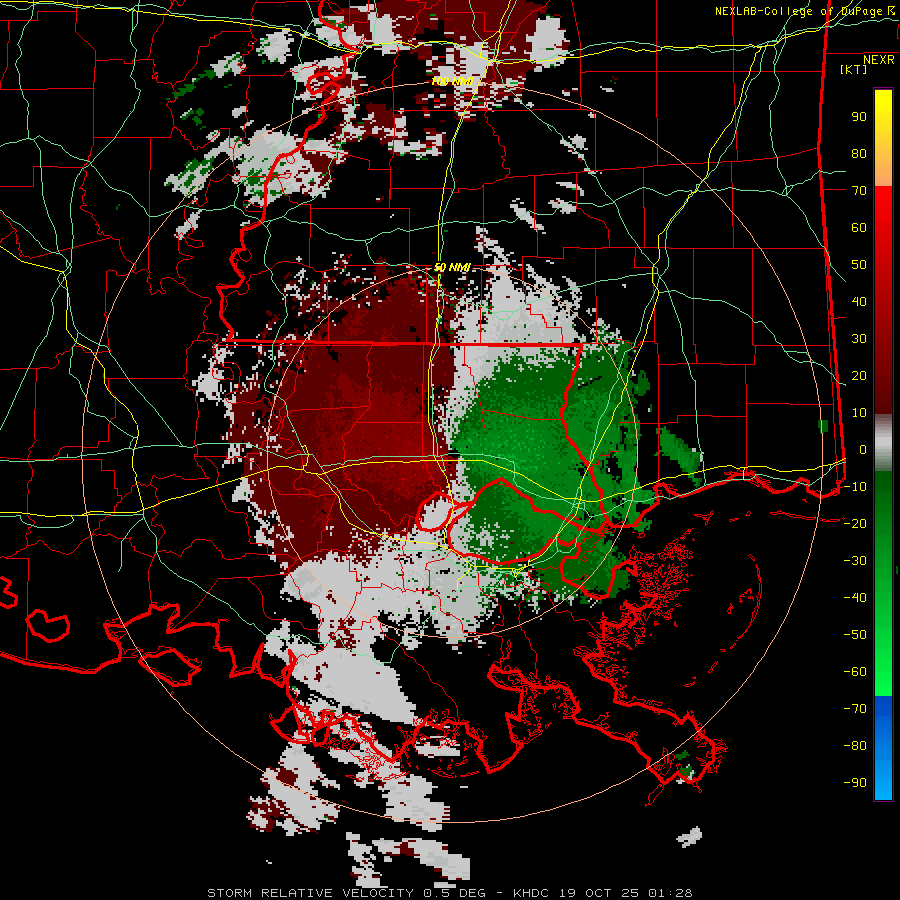Click the -50 value on the velocity scale
This screenshot has height=900, width=900.
click(x=855, y=634)
